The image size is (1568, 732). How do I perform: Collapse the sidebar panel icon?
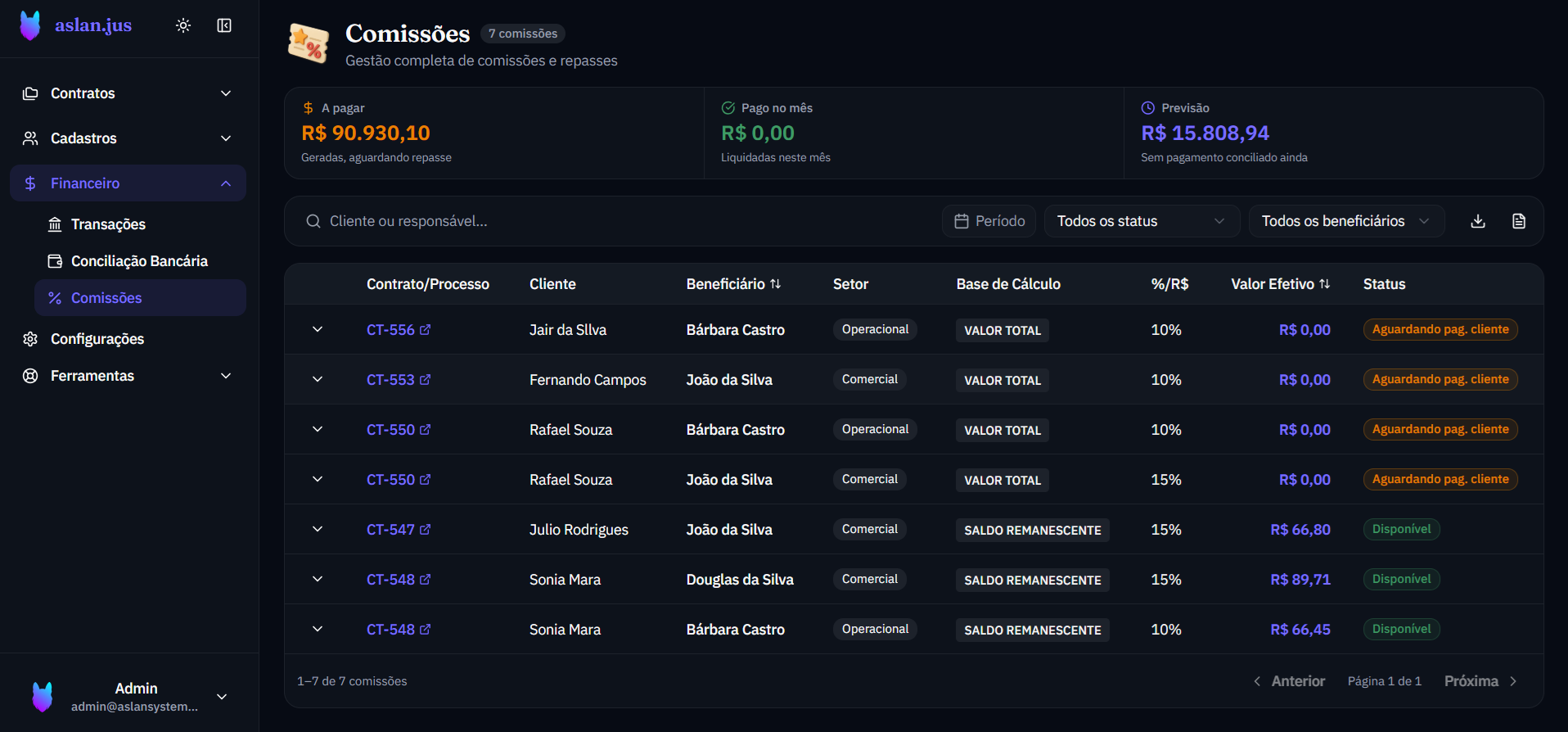(x=224, y=25)
